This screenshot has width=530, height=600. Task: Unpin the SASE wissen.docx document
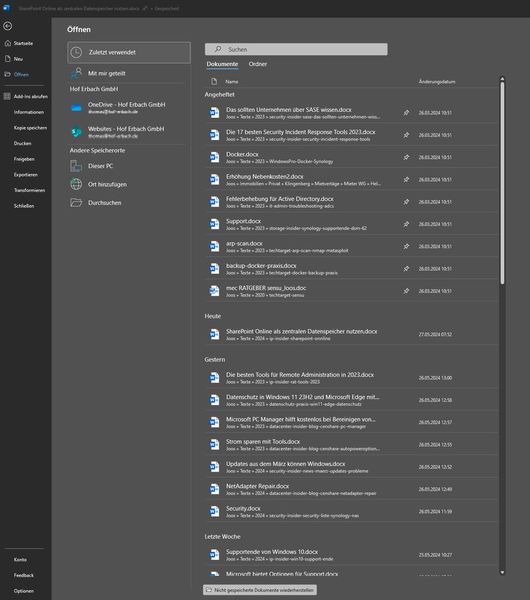coord(406,113)
